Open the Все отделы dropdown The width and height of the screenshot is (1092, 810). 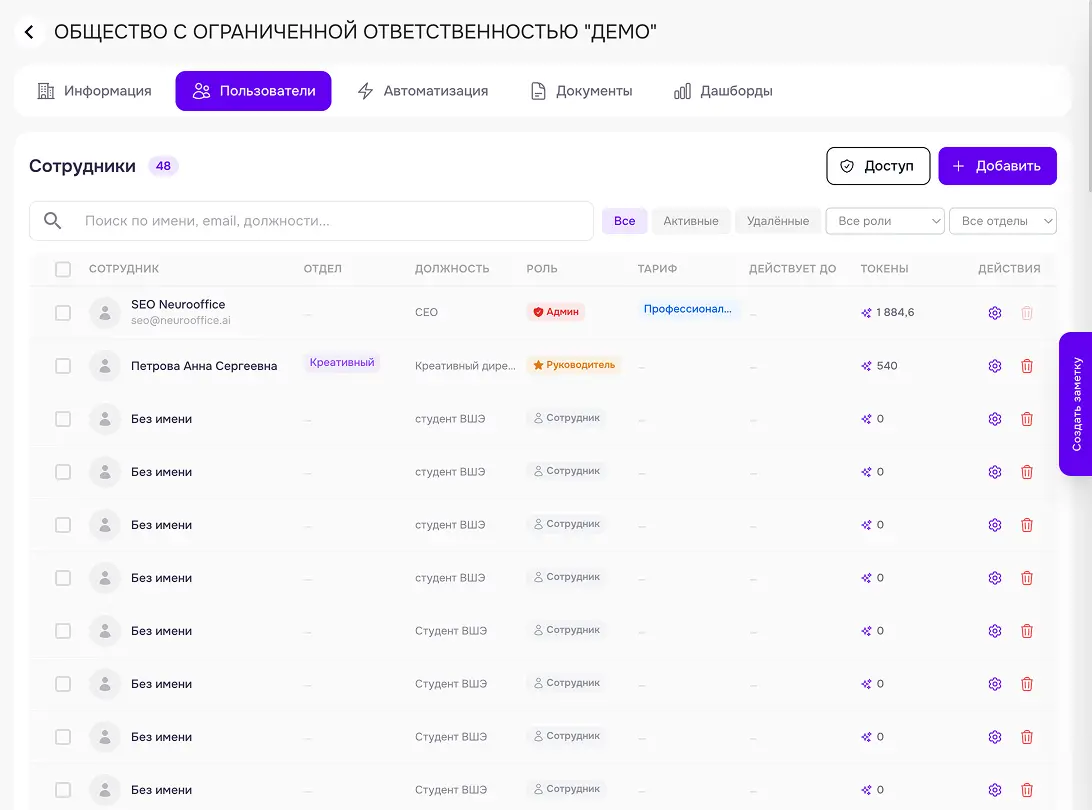click(1003, 221)
